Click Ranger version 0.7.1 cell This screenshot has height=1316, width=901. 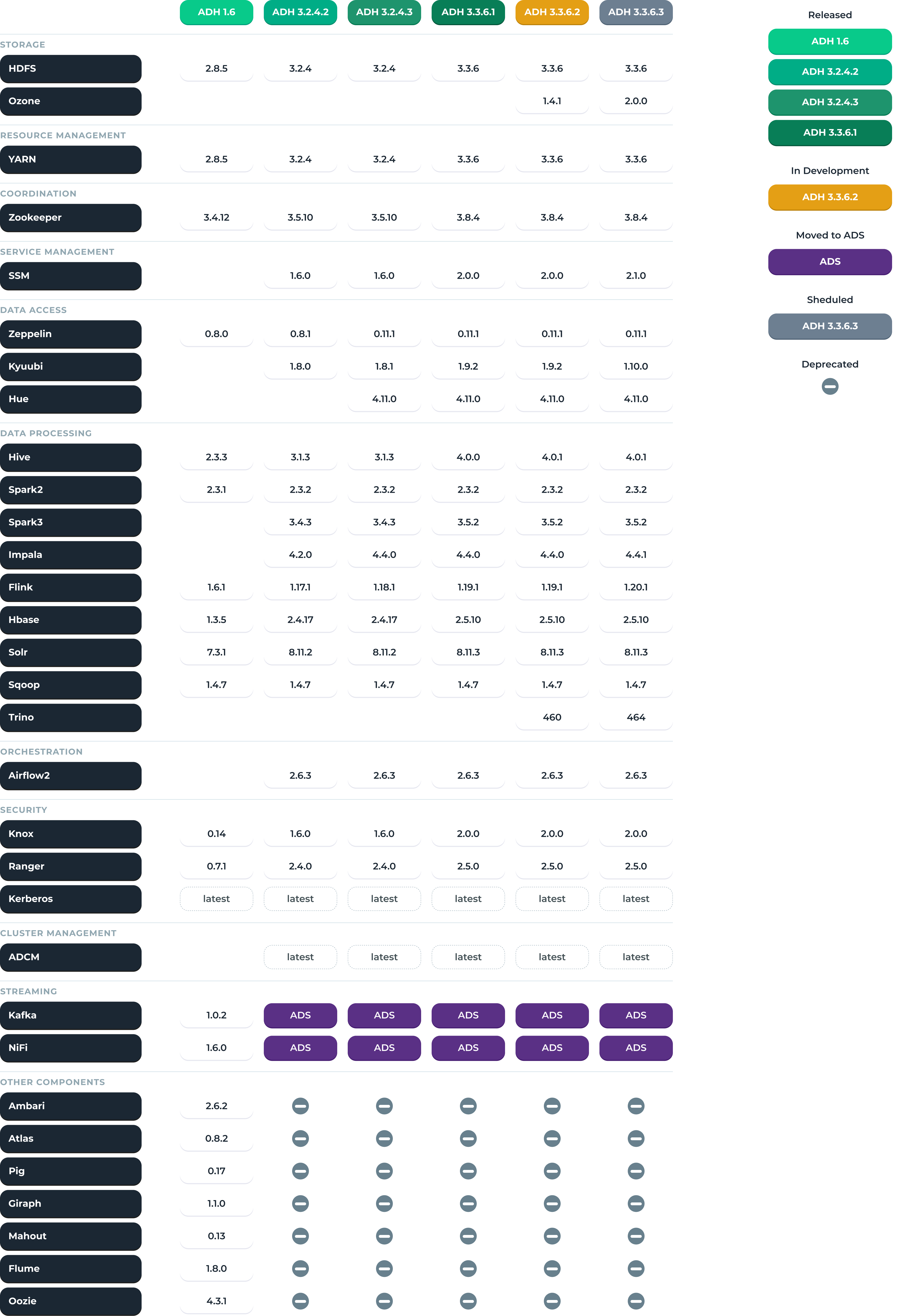(x=216, y=866)
